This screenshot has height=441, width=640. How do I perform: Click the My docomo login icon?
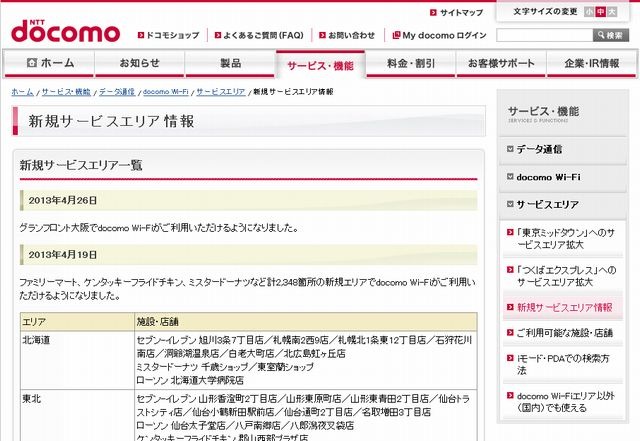(396, 36)
